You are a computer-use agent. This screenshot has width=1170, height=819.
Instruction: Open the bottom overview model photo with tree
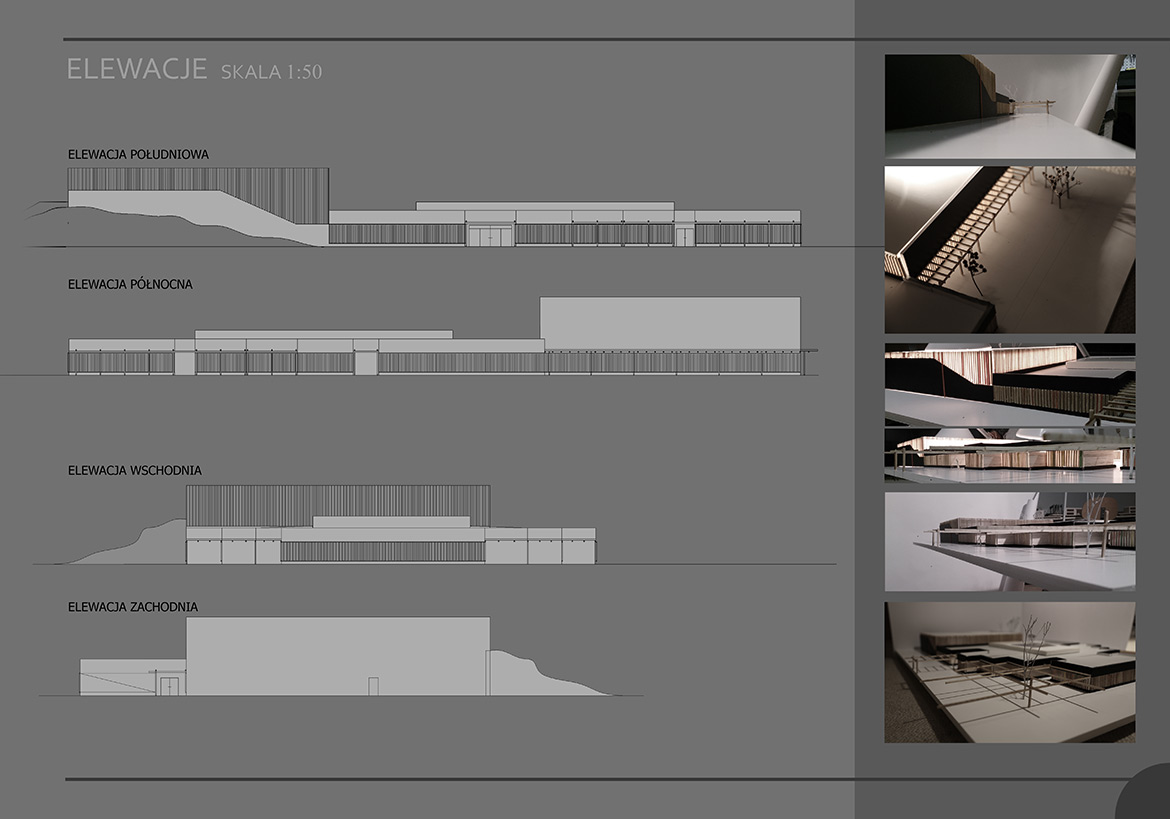pos(1010,672)
